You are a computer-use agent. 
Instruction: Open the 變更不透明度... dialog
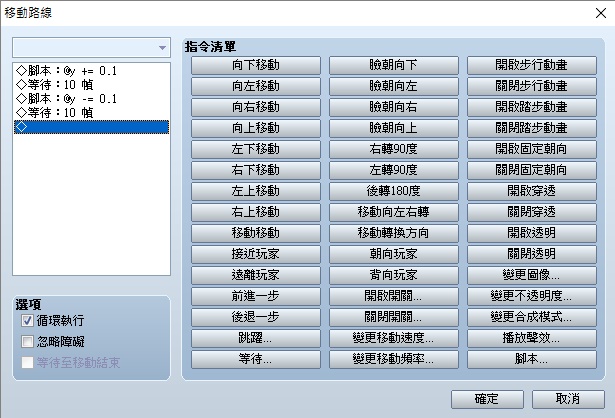tap(532, 296)
